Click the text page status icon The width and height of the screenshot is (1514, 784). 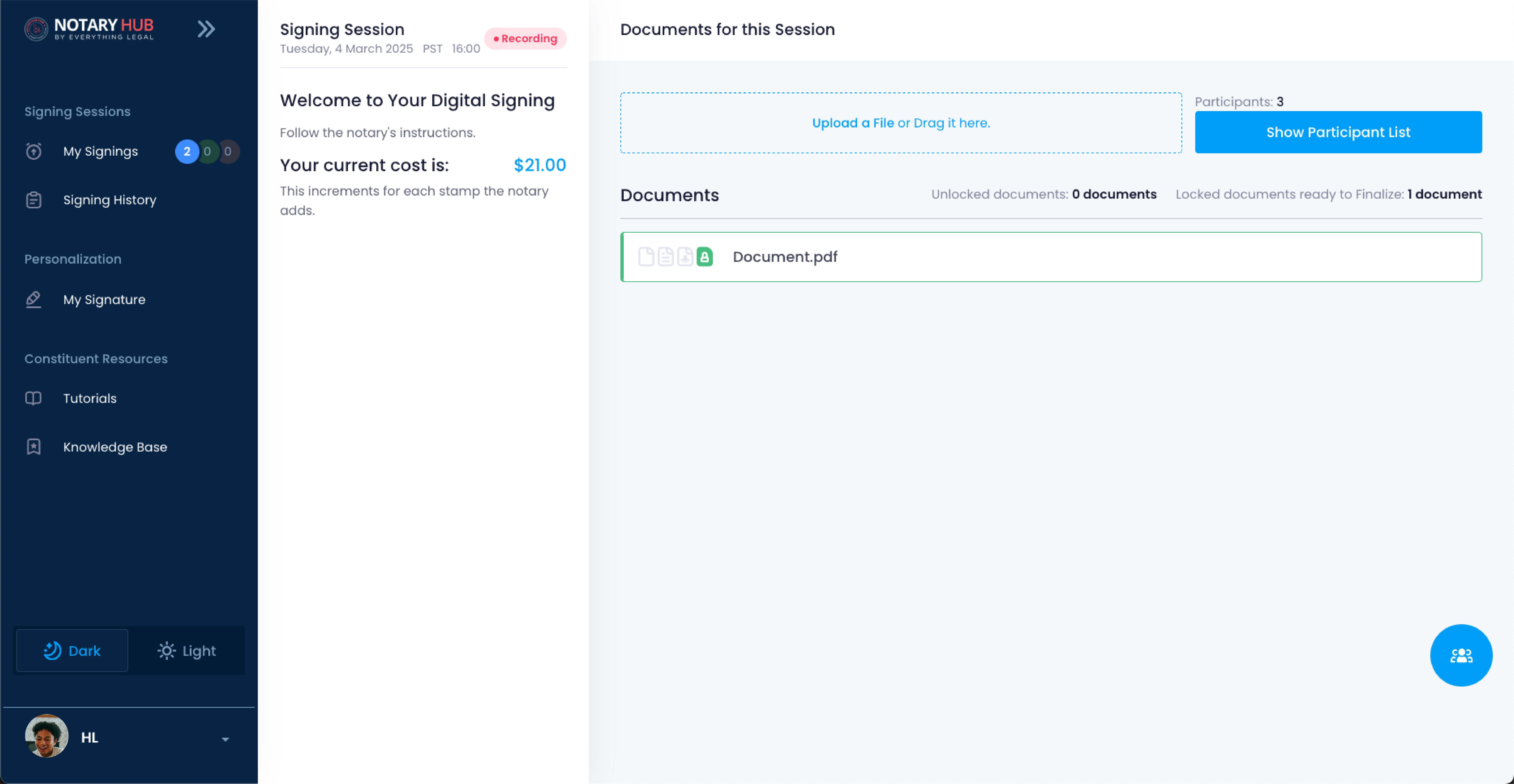[665, 257]
